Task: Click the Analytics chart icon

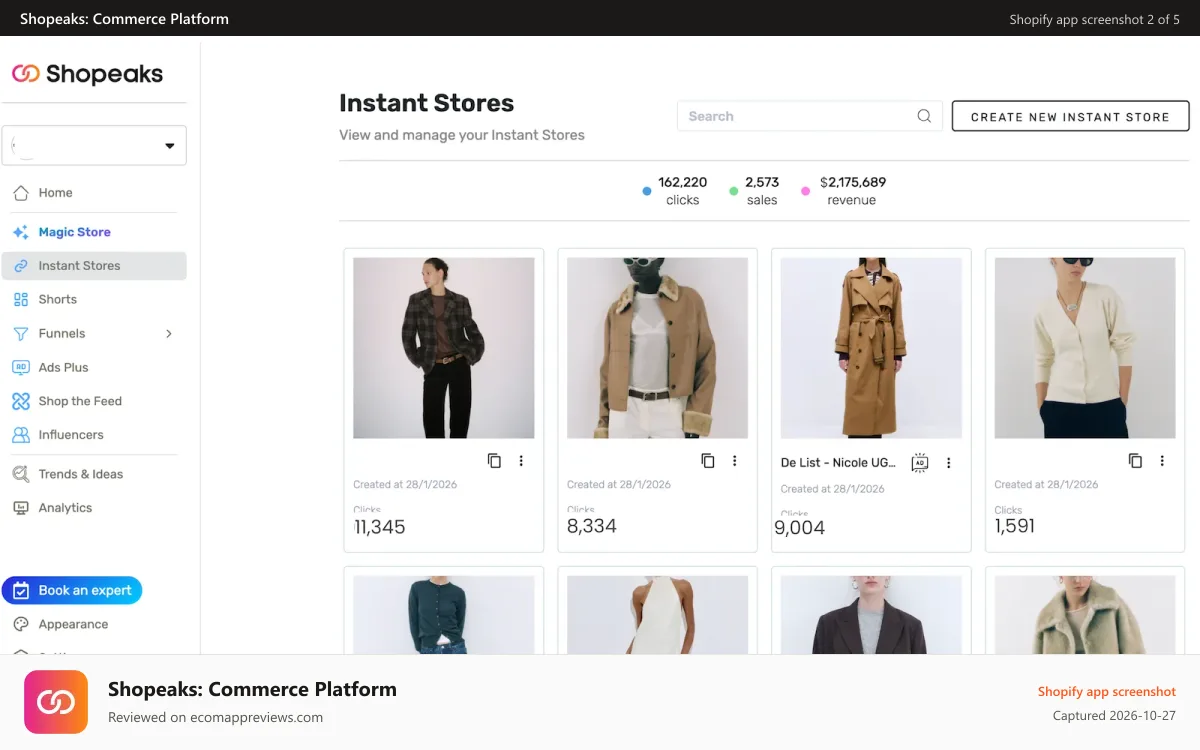Action: [20, 508]
